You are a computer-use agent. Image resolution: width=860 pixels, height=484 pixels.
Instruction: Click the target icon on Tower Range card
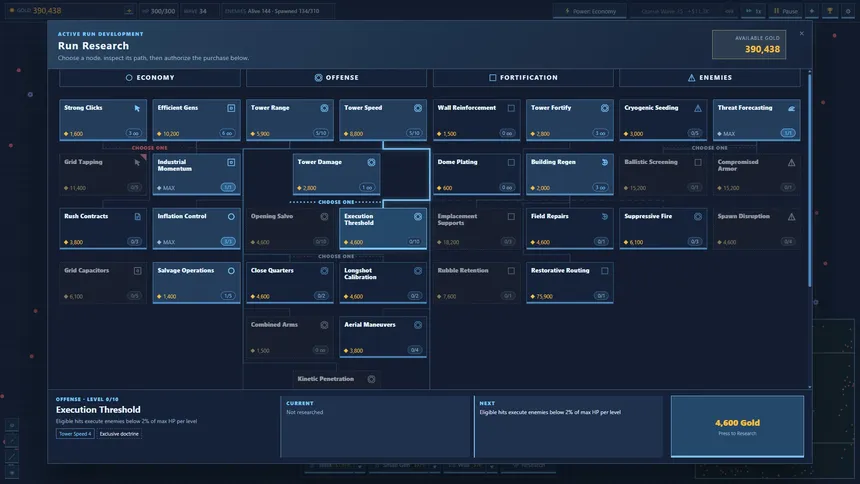(x=324, y=109)
